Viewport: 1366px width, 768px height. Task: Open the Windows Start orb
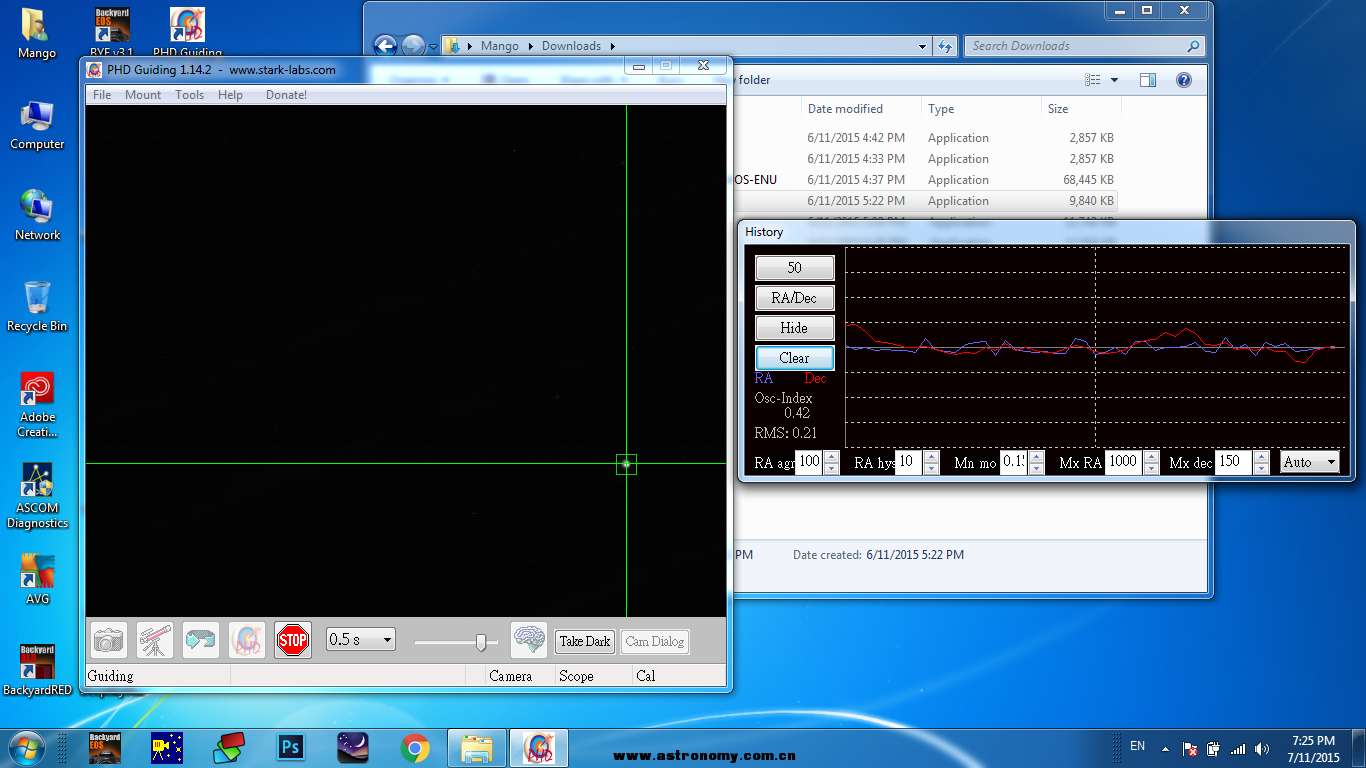27,748
